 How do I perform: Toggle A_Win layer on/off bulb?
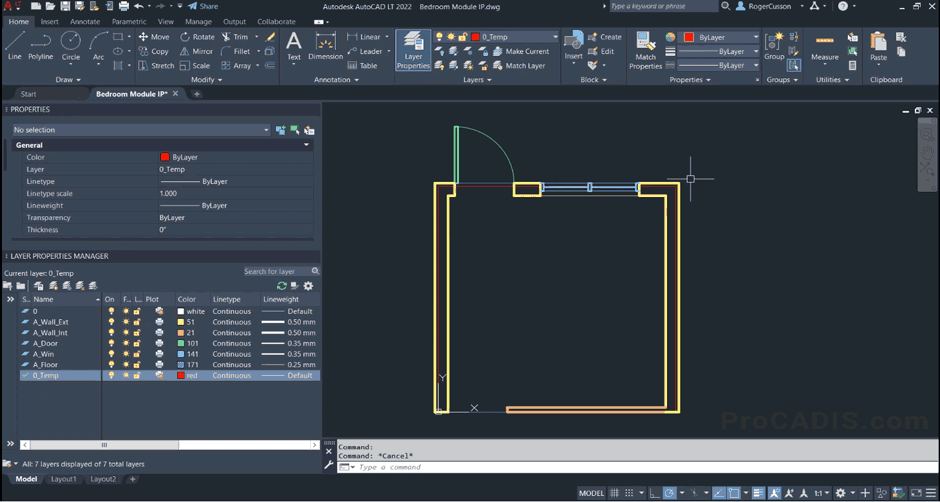(x=111, y=354)
